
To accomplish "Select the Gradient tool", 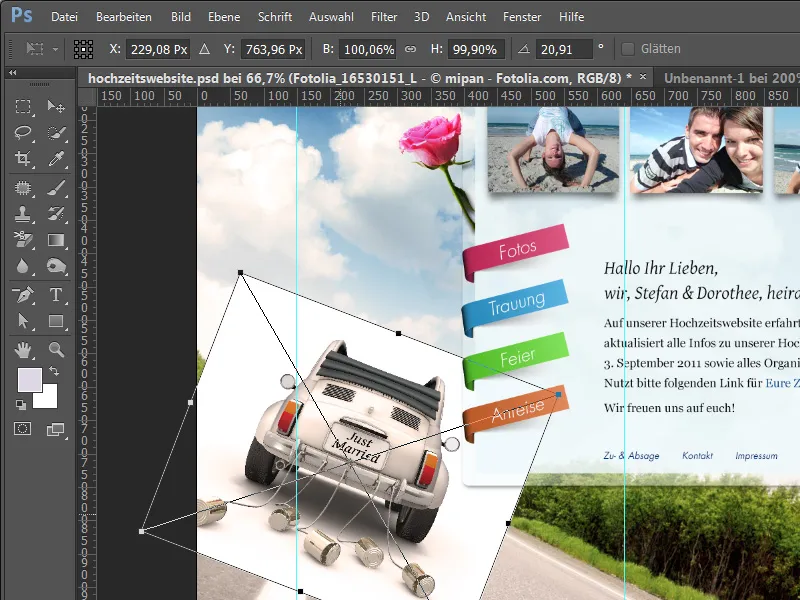I will coord(56,240).
